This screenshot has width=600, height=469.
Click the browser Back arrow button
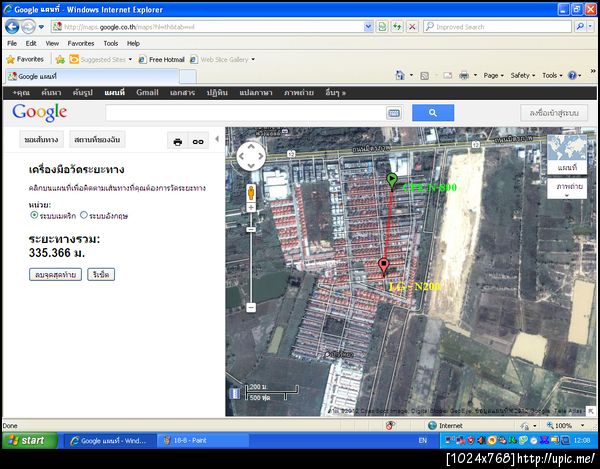12,27
